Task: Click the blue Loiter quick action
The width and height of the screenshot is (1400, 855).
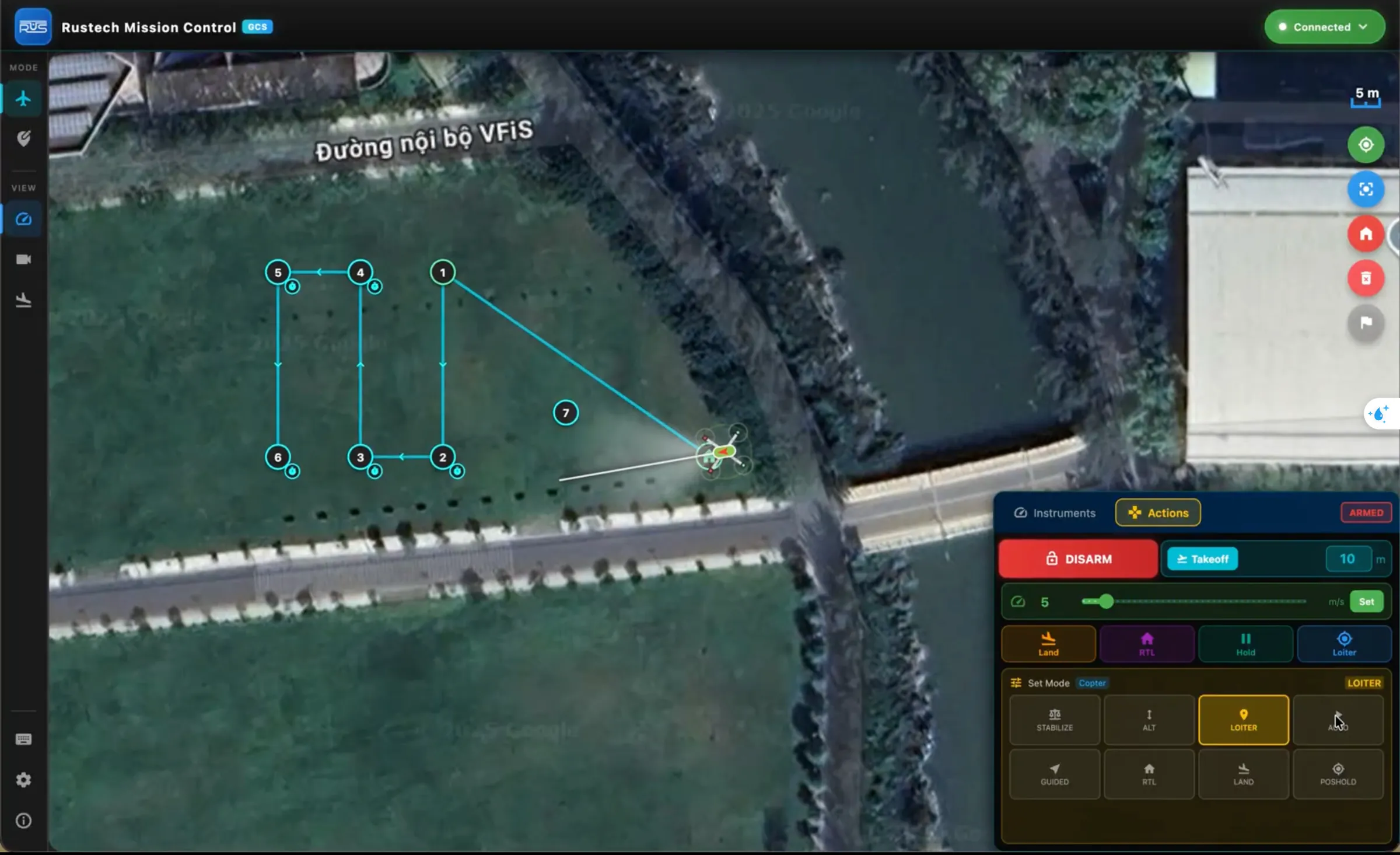Action: (x=1344, y=644)
